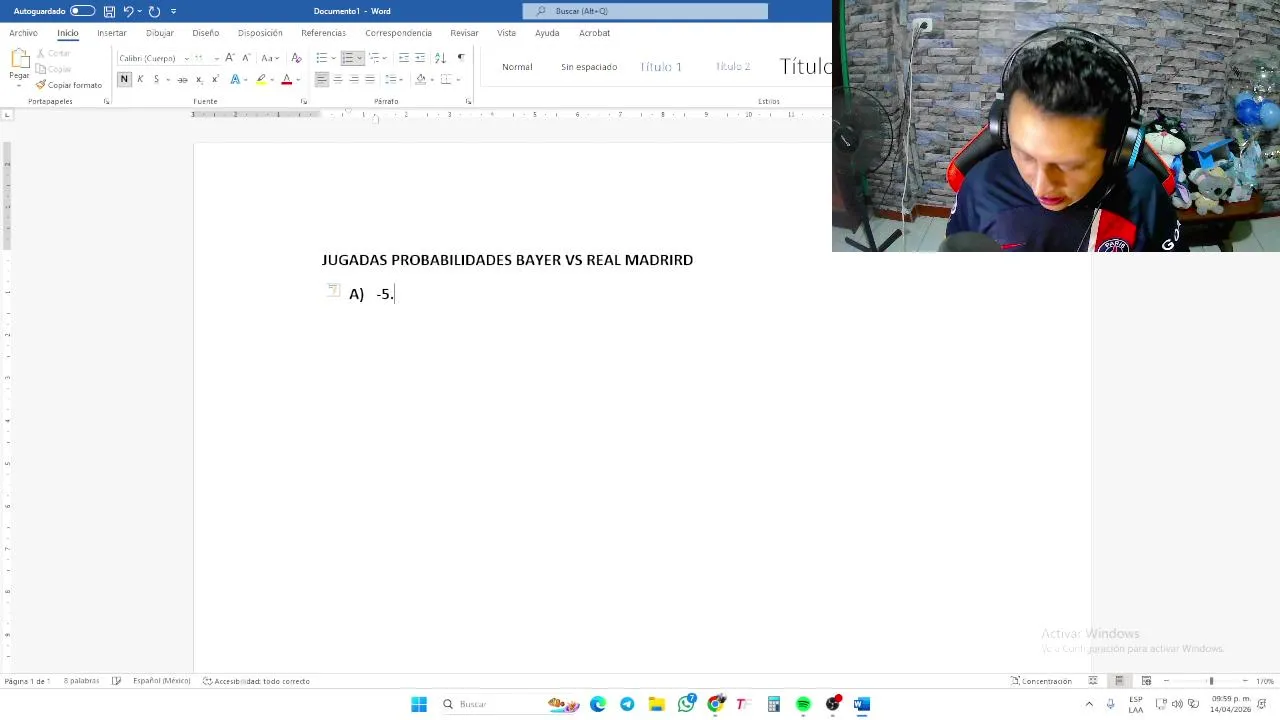Apply multilevel list formatting
Screen dimensions: 1280x720
click(375, 58)
